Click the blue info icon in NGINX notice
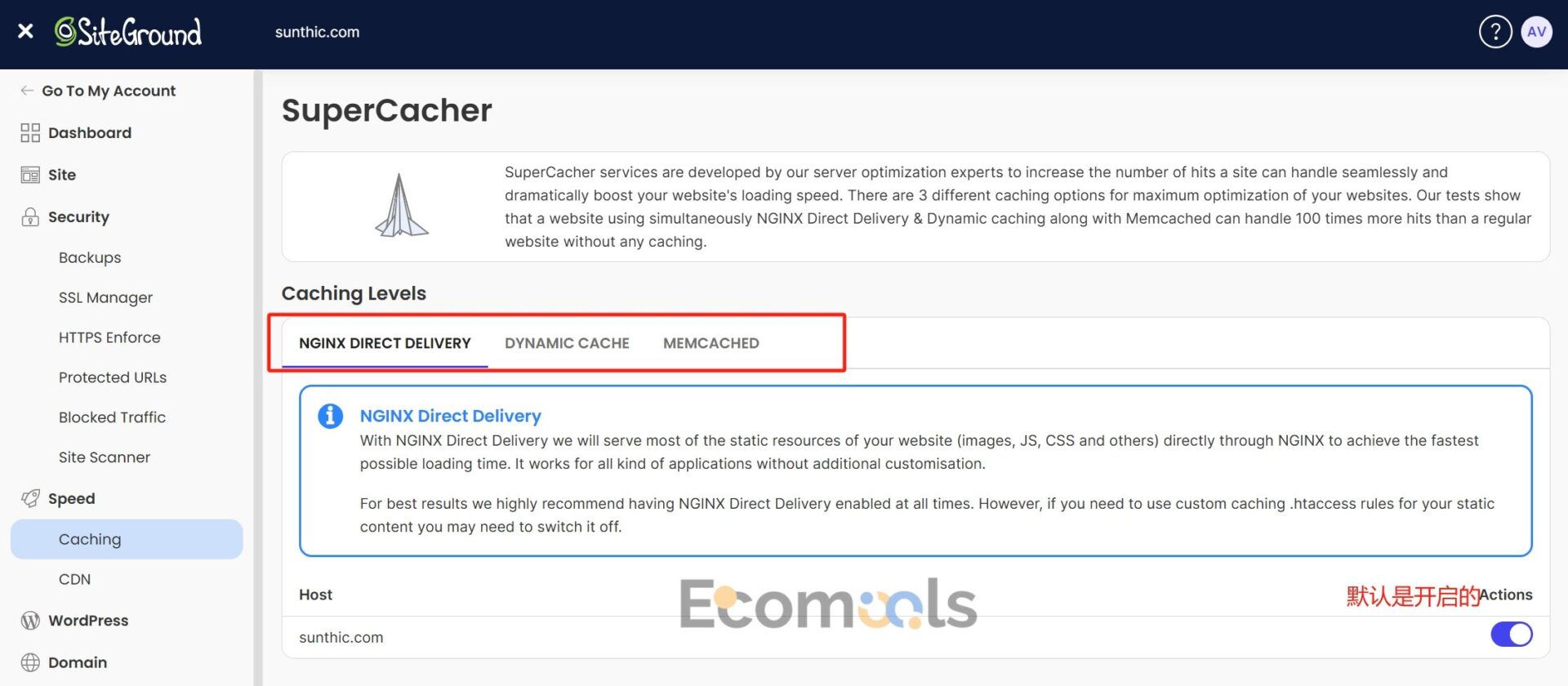 (x=330, y=416)
